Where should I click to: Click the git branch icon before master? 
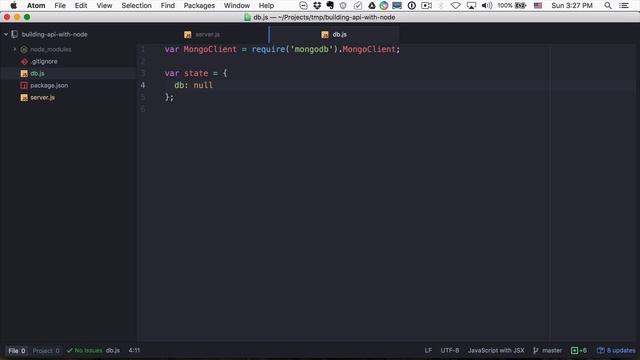[x=536, y=350]
